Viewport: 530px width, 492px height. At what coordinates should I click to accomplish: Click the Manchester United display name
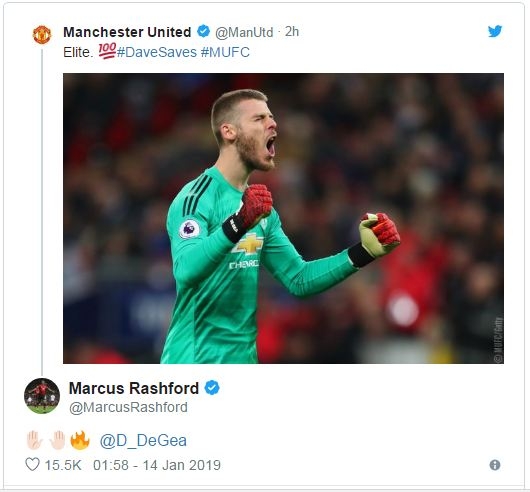tap(127, 32)
